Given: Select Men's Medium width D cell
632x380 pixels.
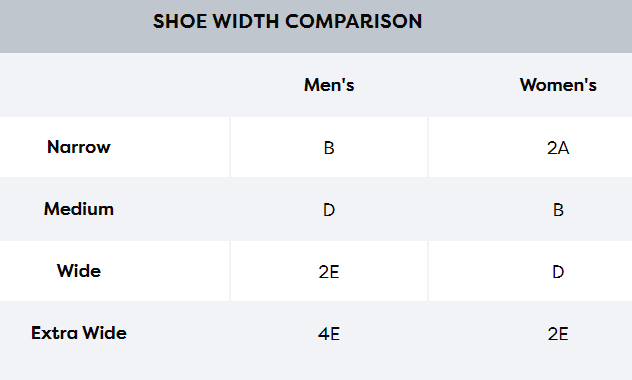Looking at the screenshot, I should (329, 209).
